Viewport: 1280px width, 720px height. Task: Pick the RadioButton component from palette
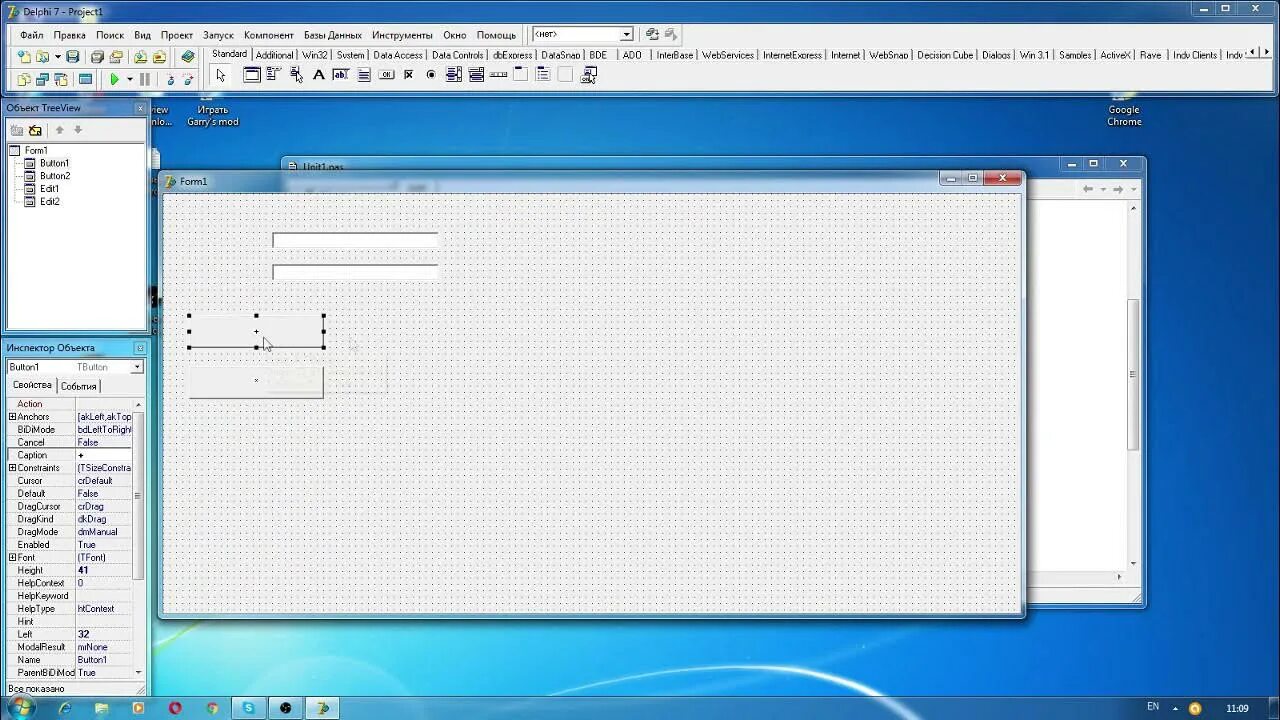click(431, 75)
